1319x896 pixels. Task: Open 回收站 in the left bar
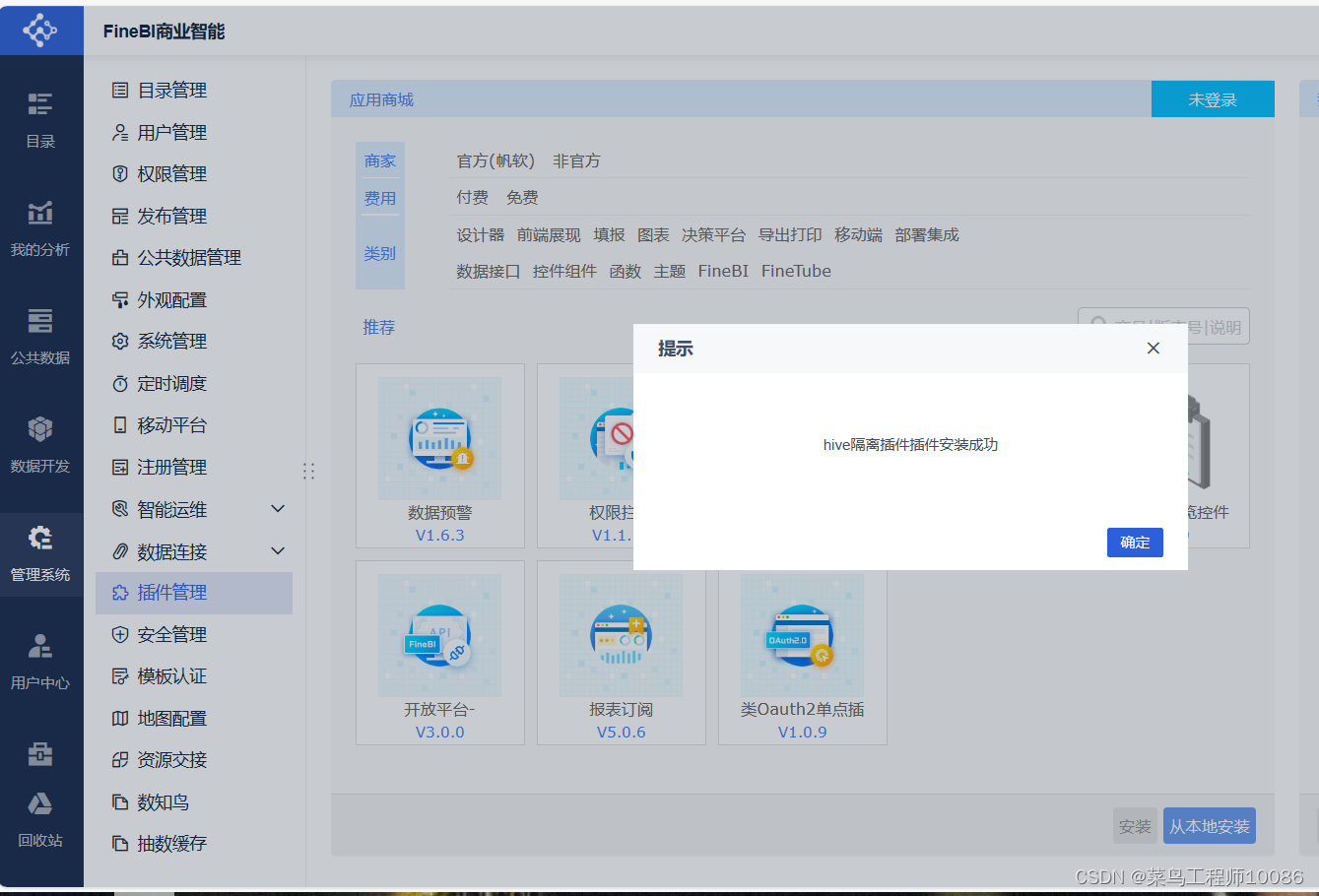pyautogui.click(x=40, y=819)
